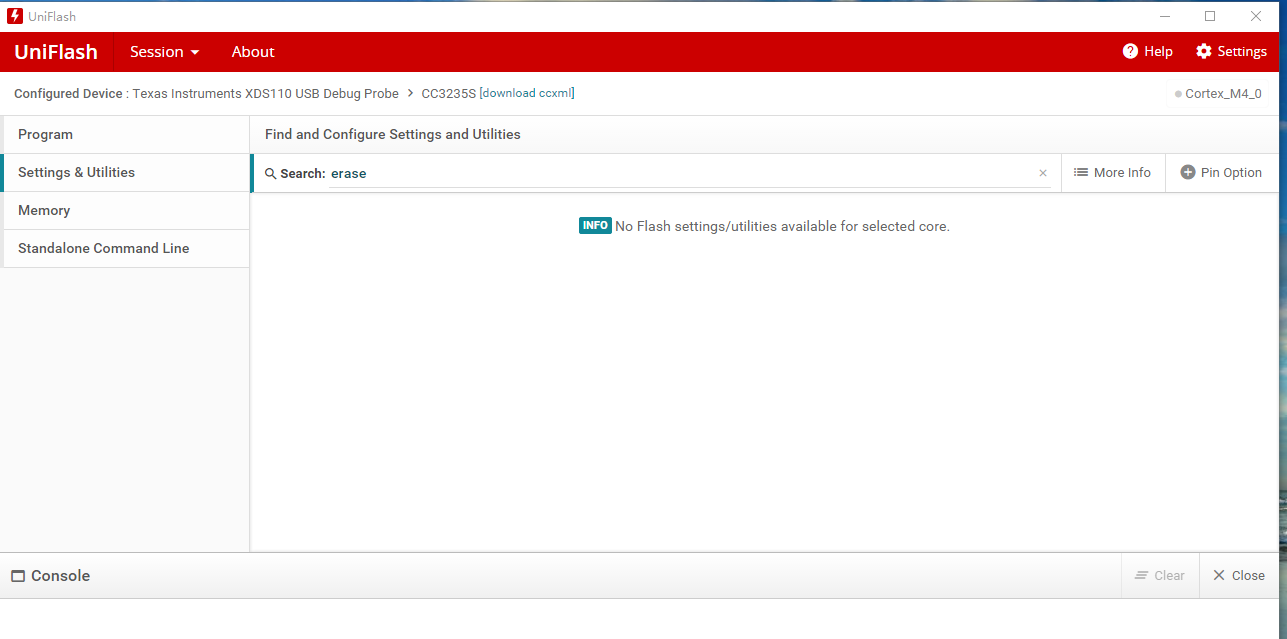Click the CC3235S device name

449,94
